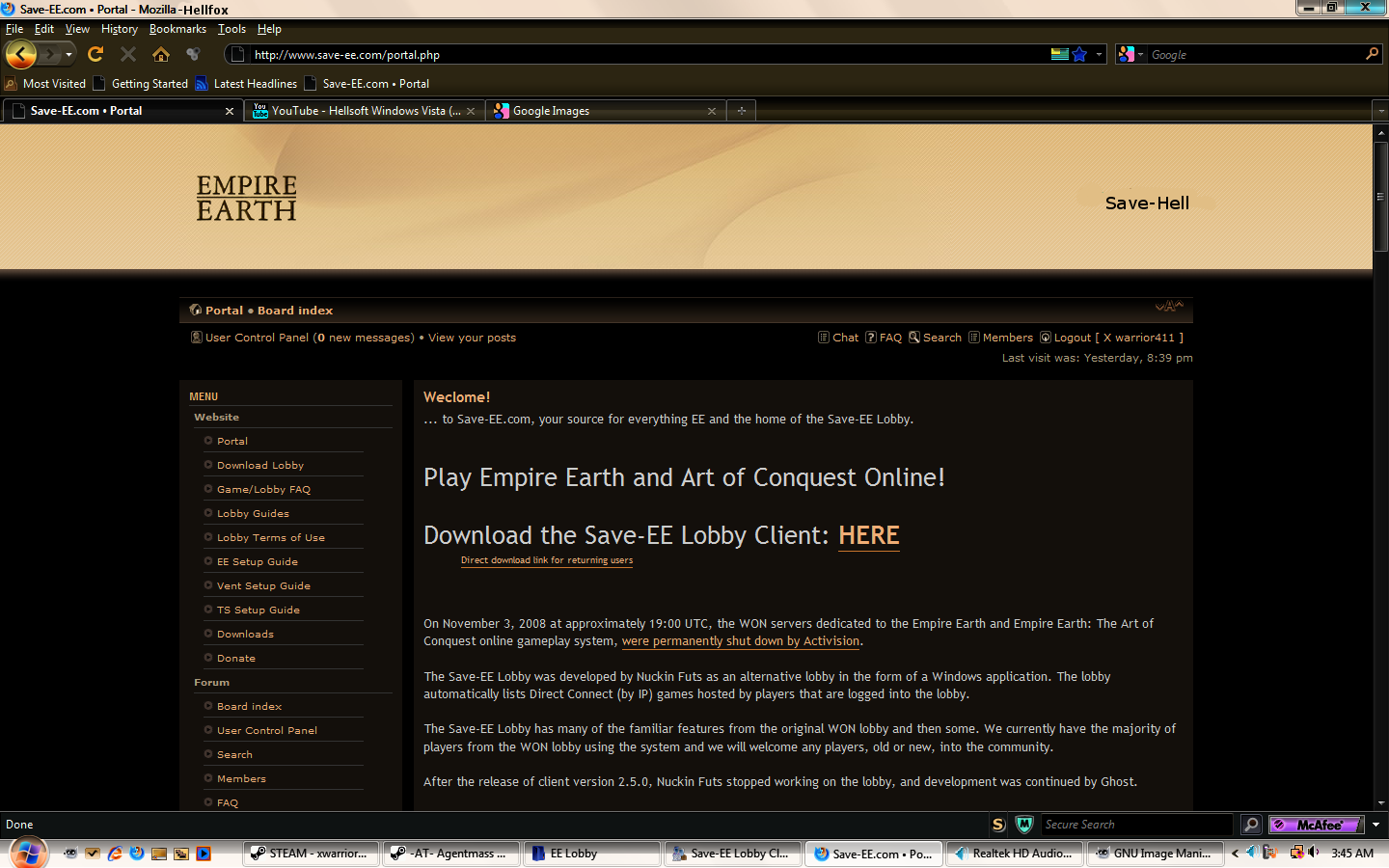Open GNU Image Manipulation taskbar button
Screen dimensions: 1389x868
(1155, 854)
